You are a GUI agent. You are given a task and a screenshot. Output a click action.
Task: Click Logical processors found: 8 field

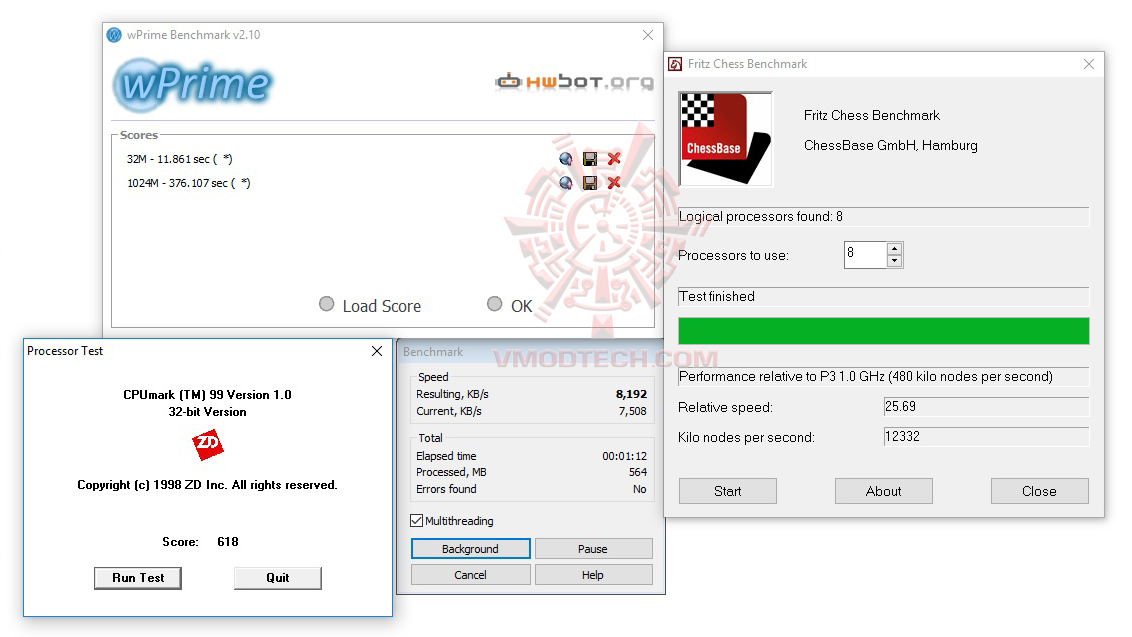click(884, 217)
